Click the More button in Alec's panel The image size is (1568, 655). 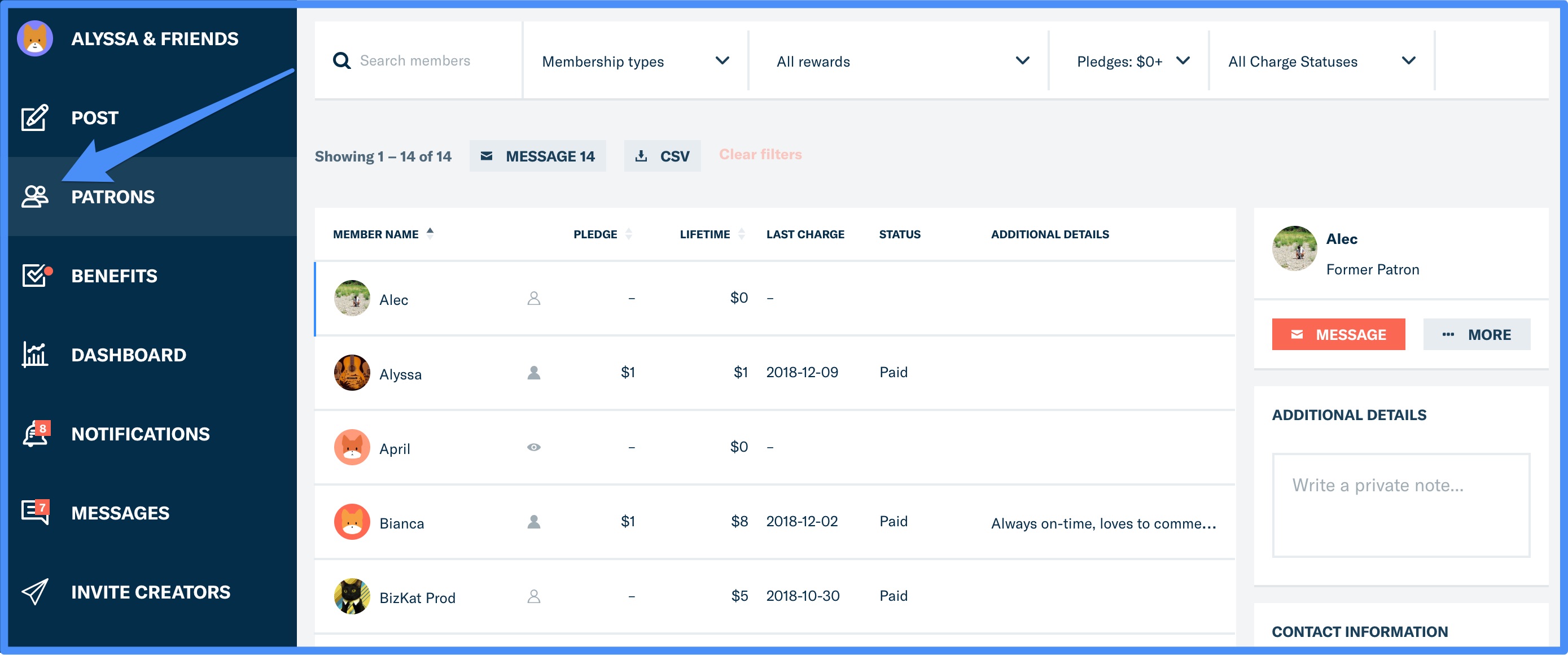[1477, 334]
